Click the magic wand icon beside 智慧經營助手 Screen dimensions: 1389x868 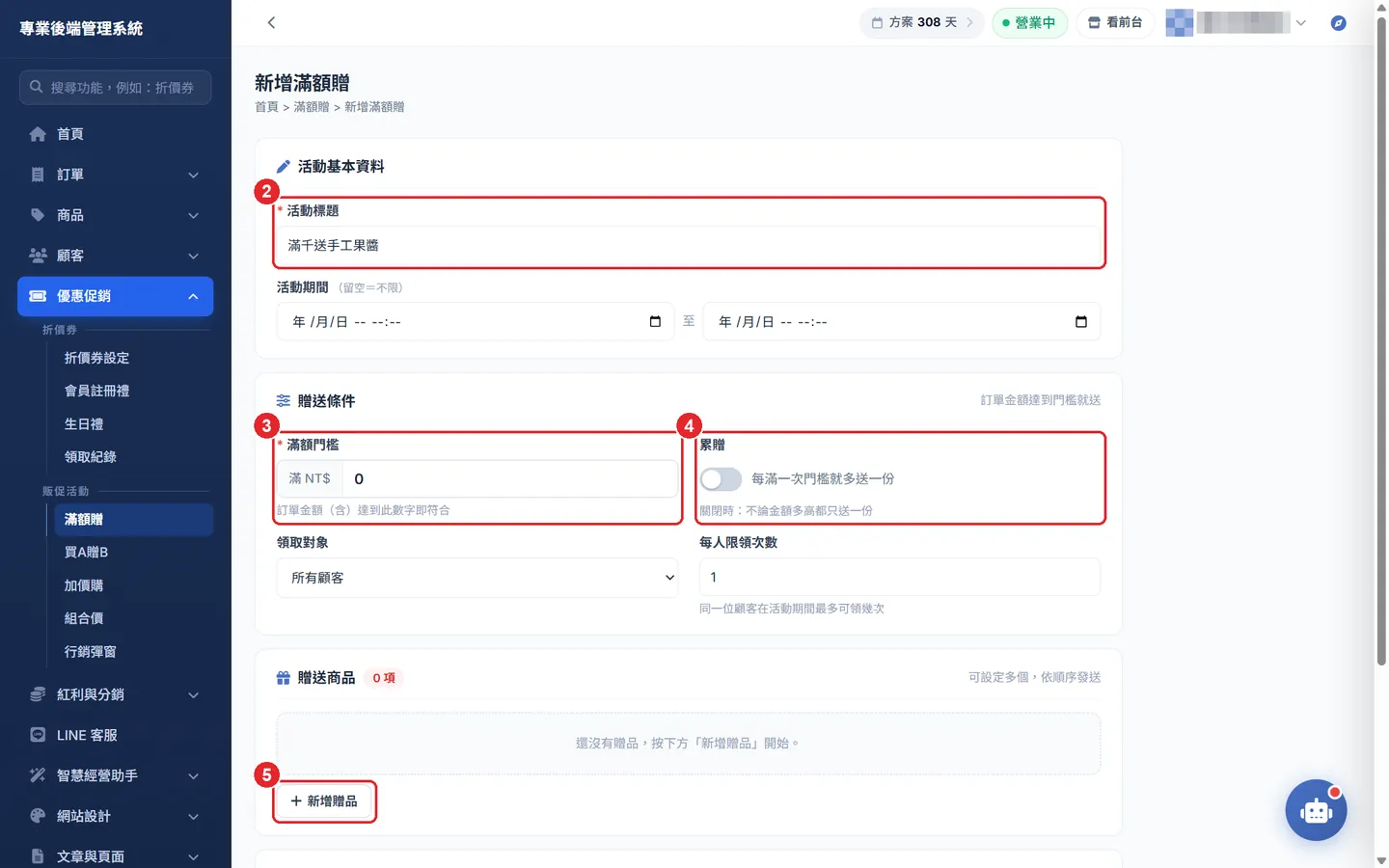pyautogui.click(x=38, y=775)
